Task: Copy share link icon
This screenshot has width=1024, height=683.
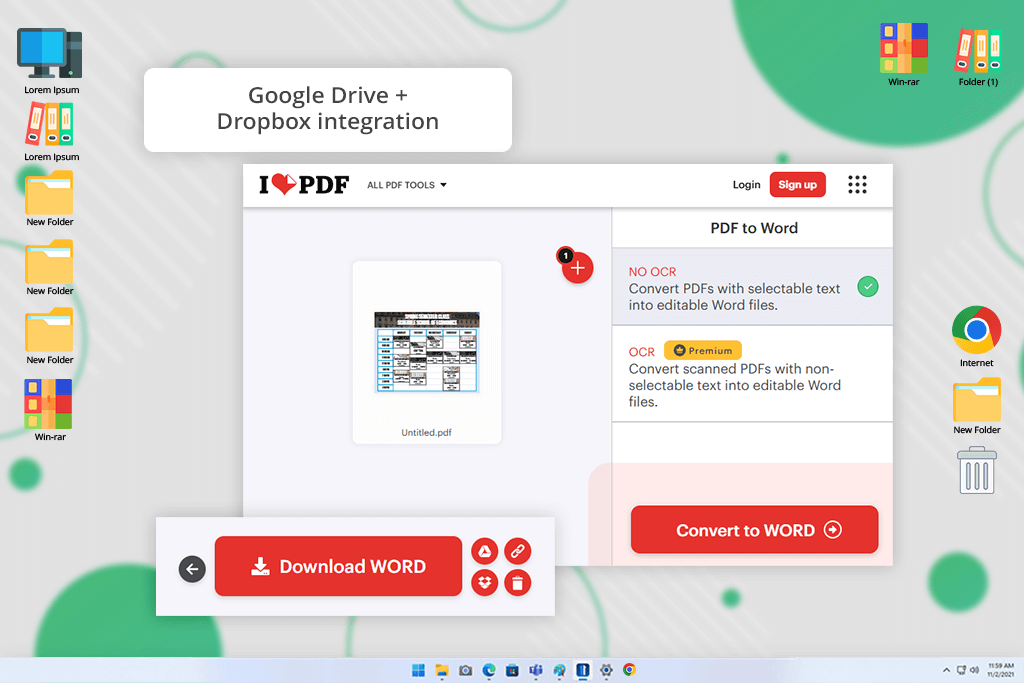Action: pos(517,551)
